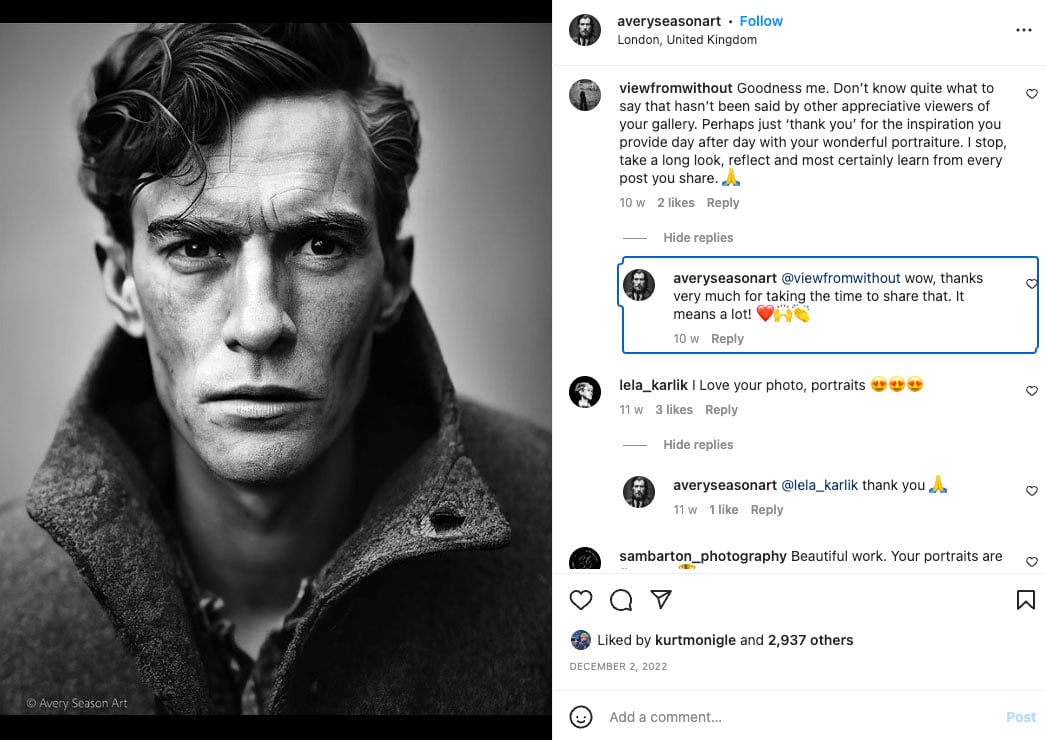Like lela_karlik's comment
Image resolution: width=1046 pixels, height=740 pixels.
pyautogui.click(x=1032, y=391)
